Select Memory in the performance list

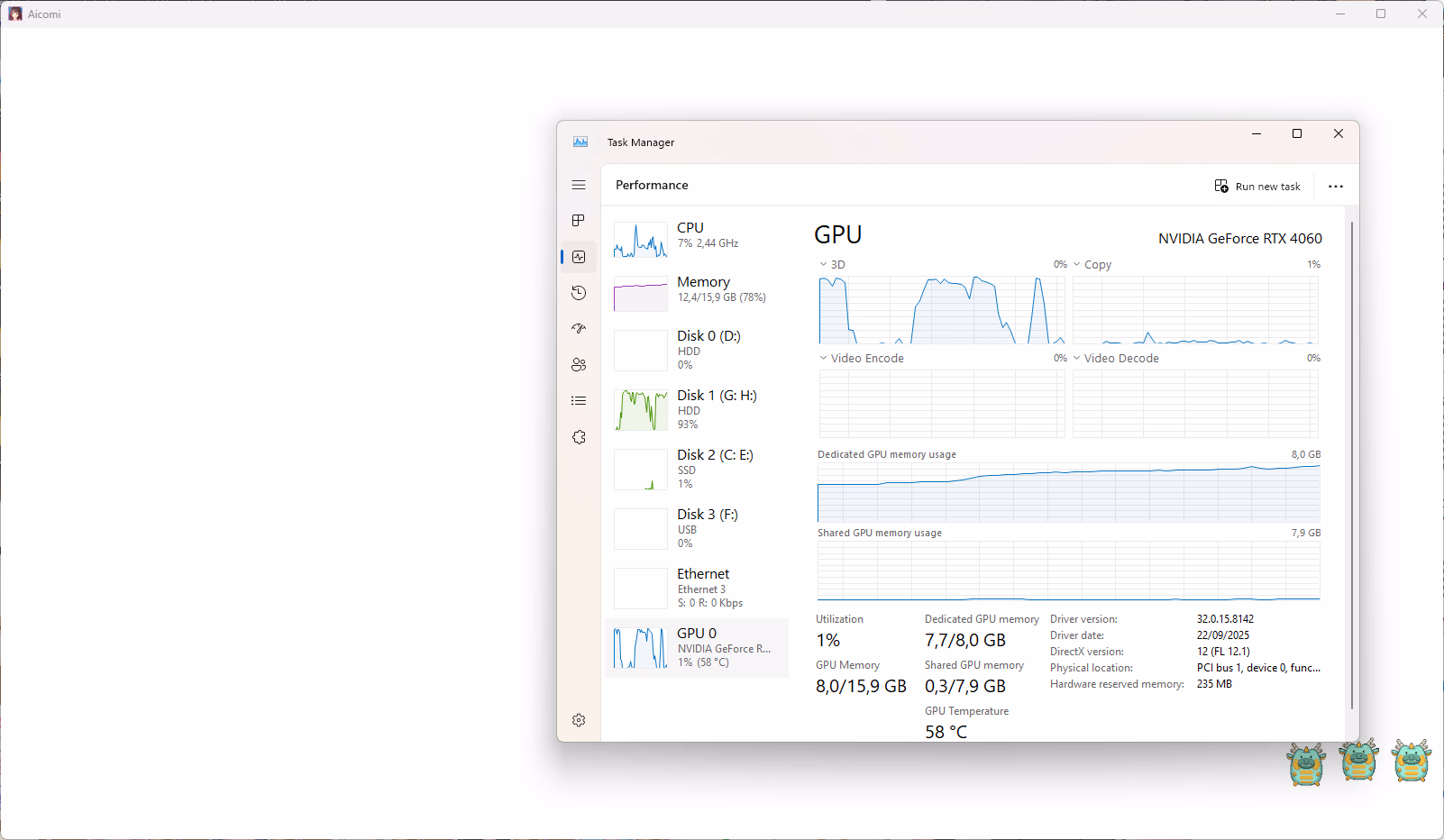697,289
